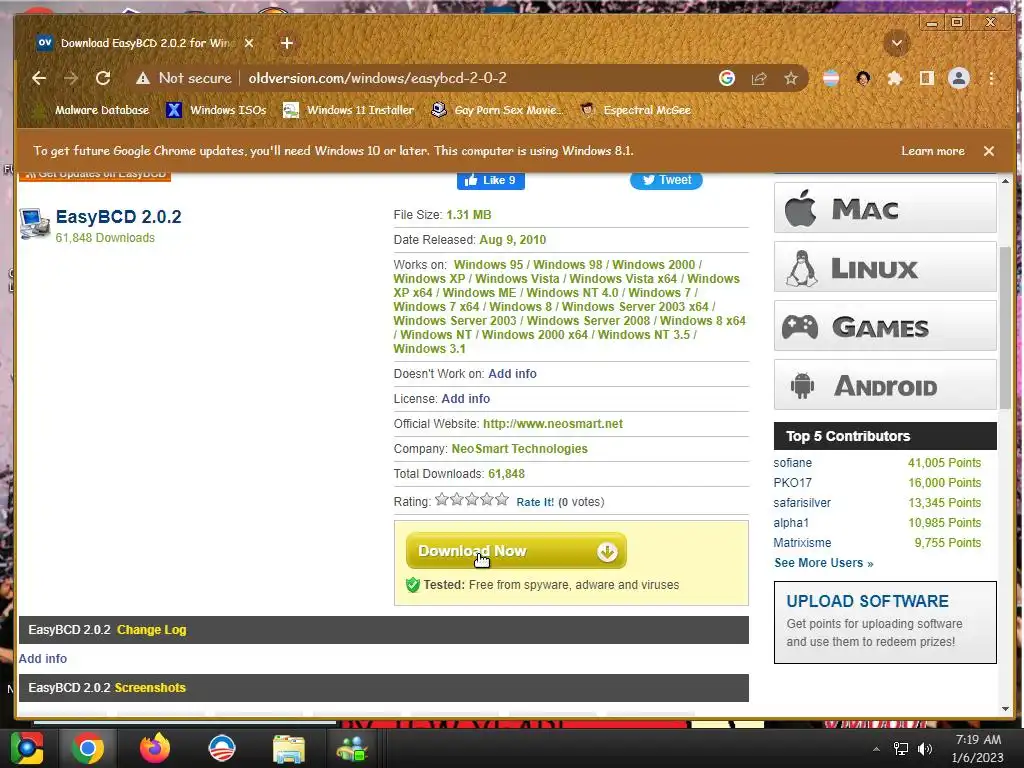This screenshot has height=768, width=1024.
Task: Click Learn more in update bar
Action: [x=933, y=151]
